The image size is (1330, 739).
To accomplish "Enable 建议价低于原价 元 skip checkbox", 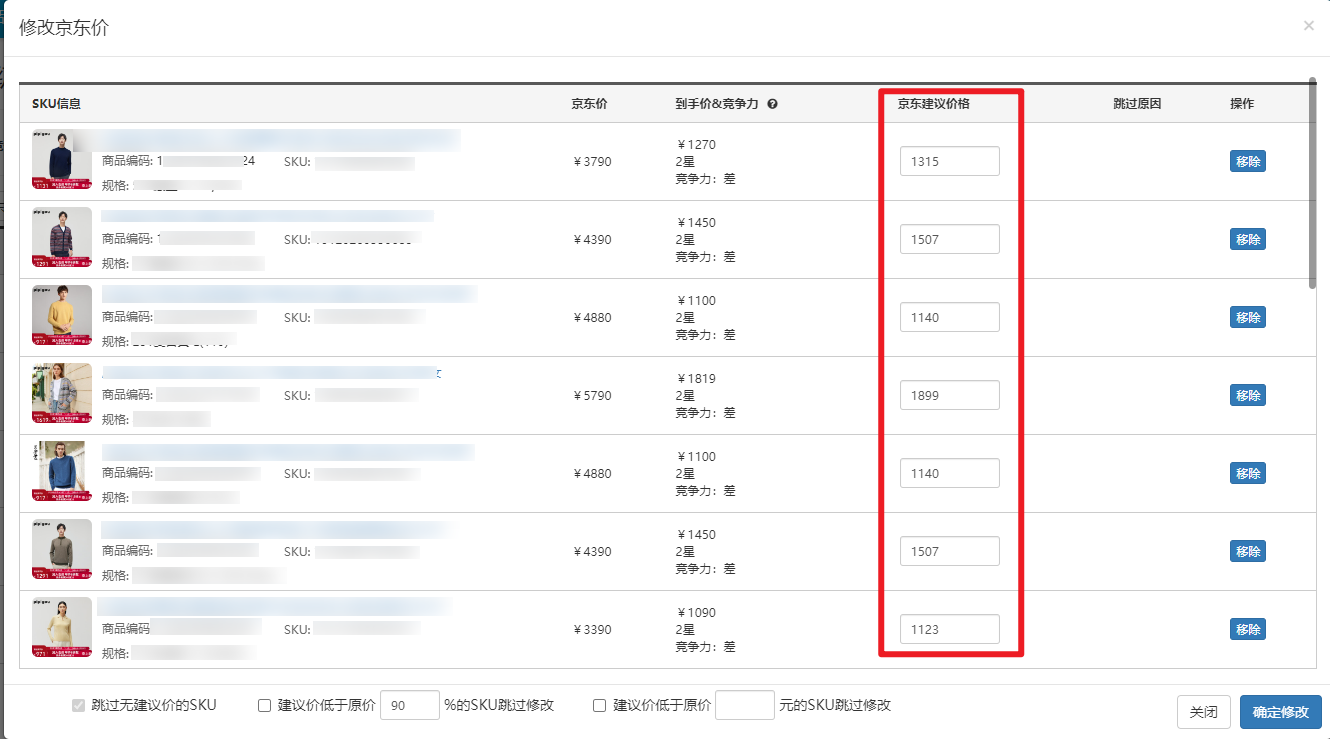I will 600,705.
